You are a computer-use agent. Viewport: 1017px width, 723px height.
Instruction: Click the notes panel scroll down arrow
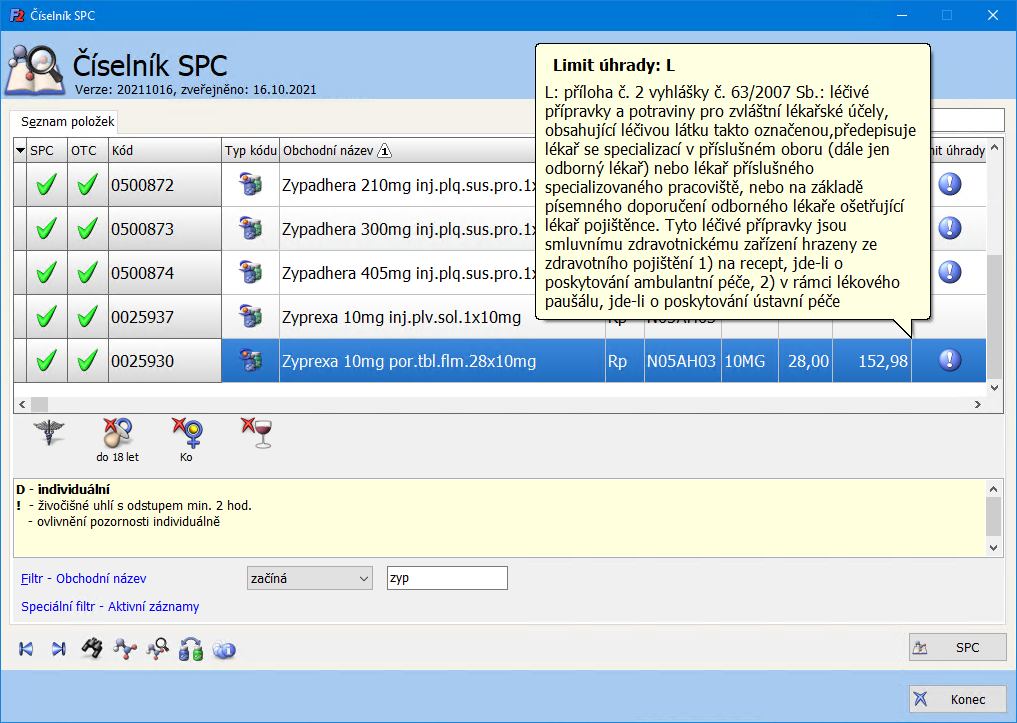994,548
